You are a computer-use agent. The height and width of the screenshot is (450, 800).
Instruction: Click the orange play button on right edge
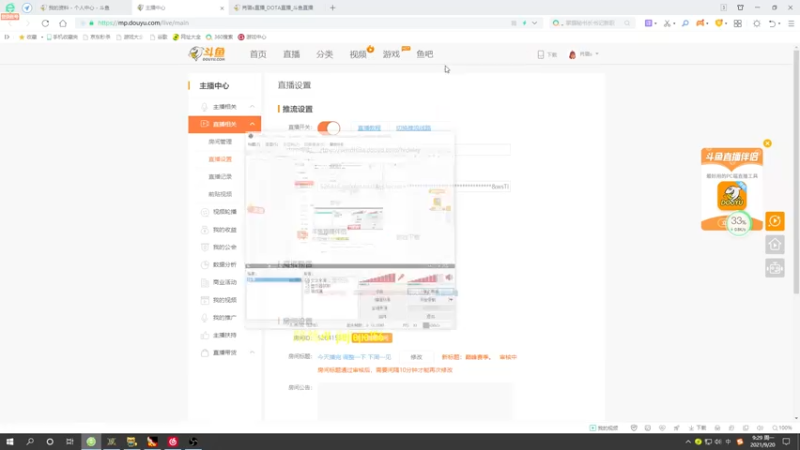[x=774, y=221]
